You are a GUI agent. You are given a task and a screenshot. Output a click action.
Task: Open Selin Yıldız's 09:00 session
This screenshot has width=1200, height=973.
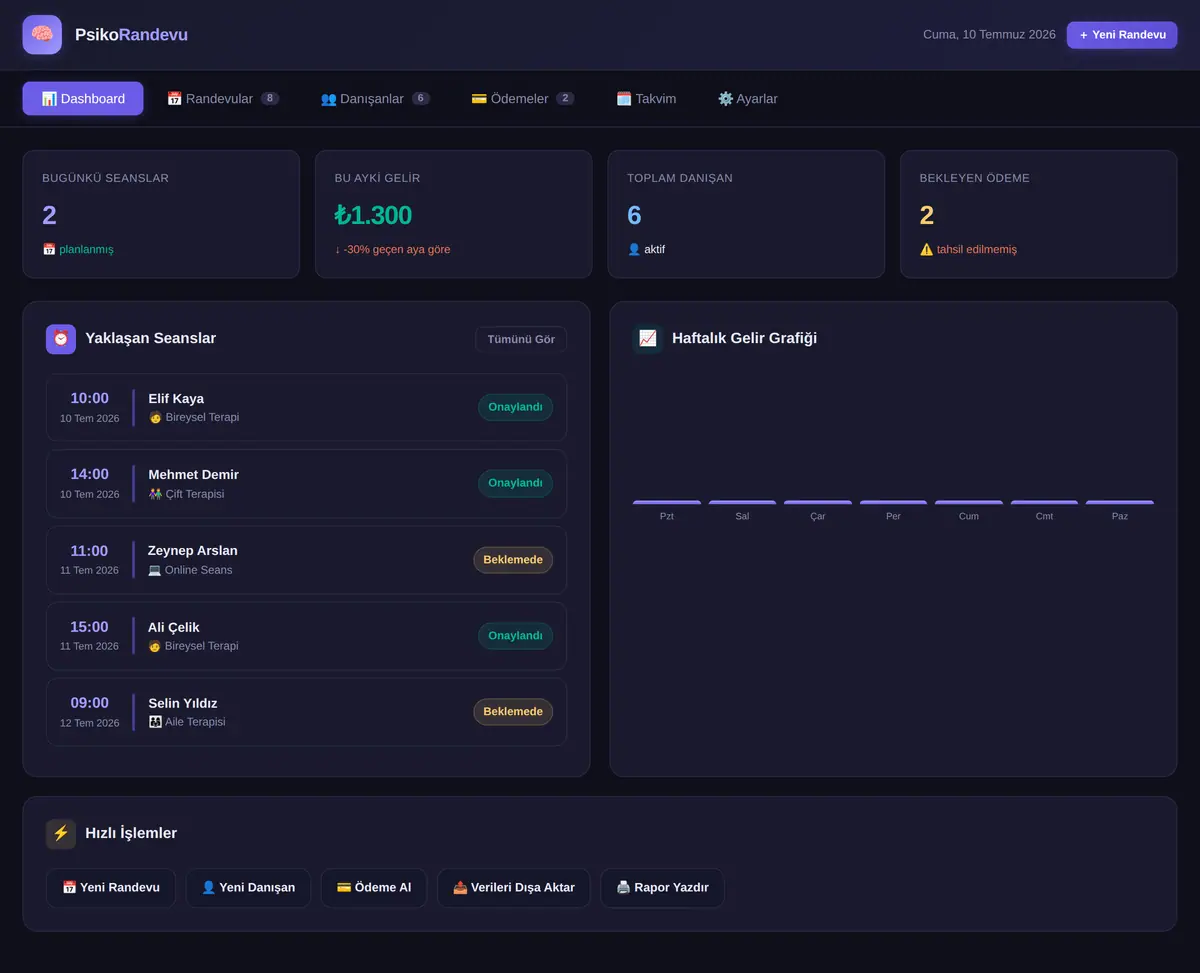[x=306, y=712]
